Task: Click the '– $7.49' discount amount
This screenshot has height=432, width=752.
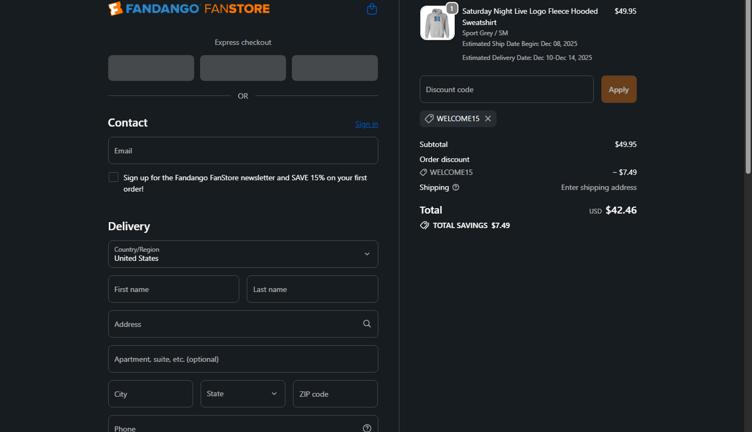Action: (624, 172)
